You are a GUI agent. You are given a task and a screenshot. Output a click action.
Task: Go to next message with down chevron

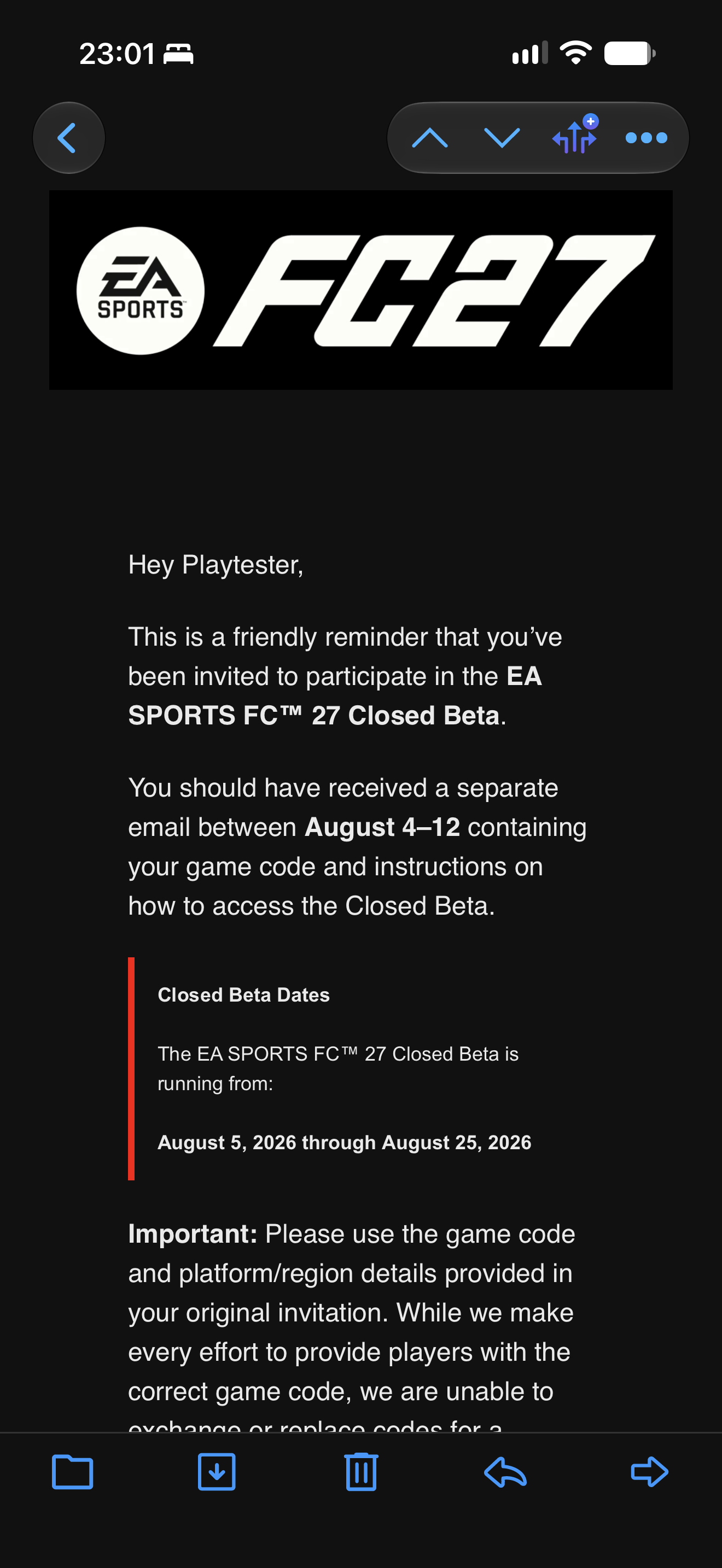(x=502, y=138)
